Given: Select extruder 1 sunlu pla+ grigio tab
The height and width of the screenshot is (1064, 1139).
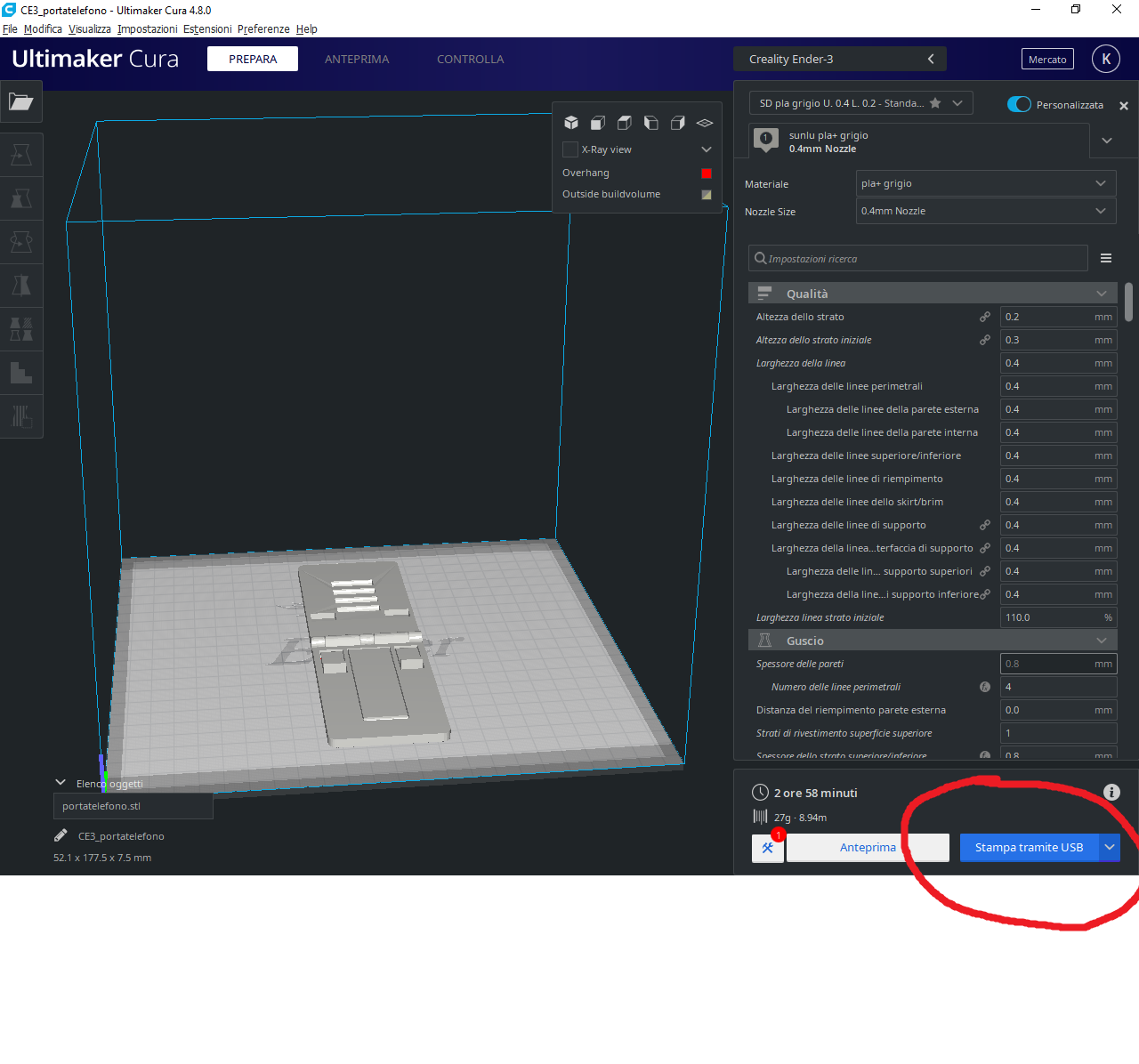Looking at the screenshot, I should point(919,141).
